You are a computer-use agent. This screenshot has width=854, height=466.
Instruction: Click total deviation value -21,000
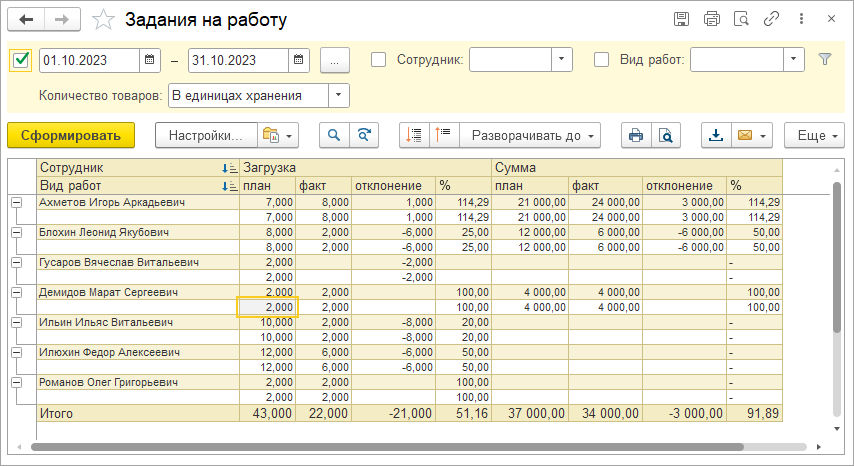(393, 413)
